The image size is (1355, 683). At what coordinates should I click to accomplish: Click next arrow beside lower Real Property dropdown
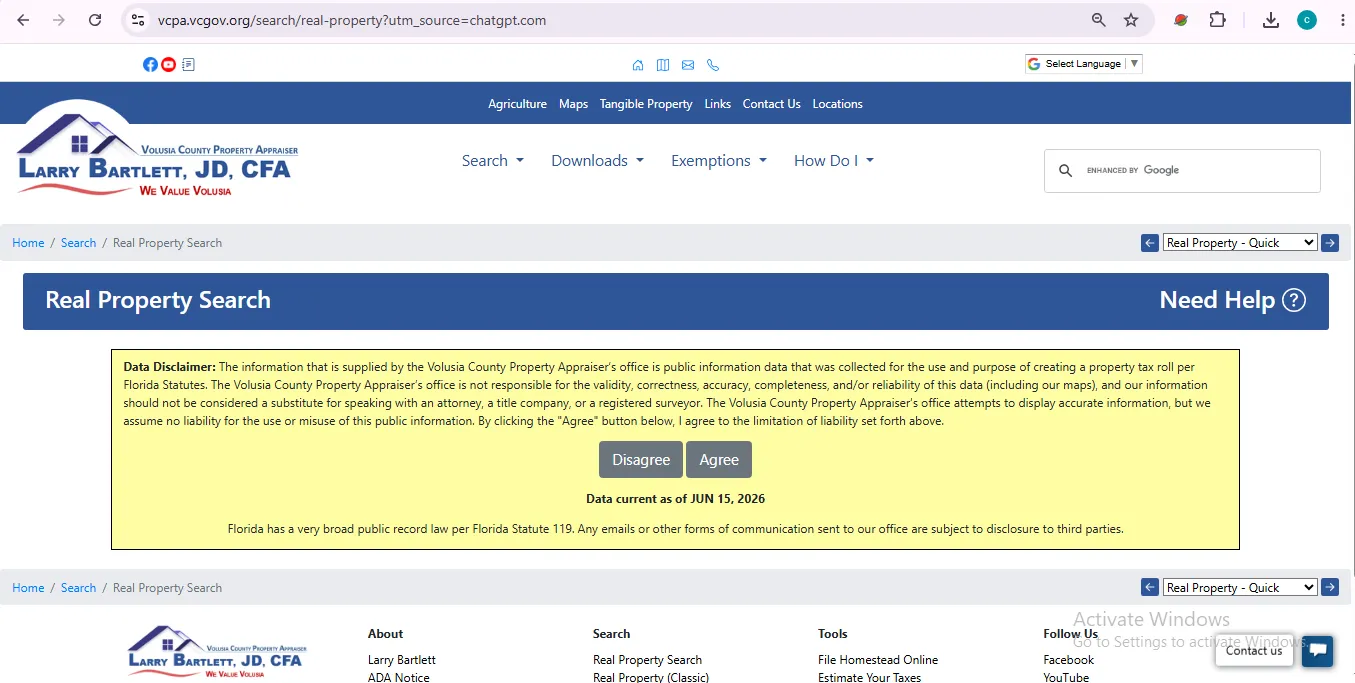click(x=1330, y=588)
